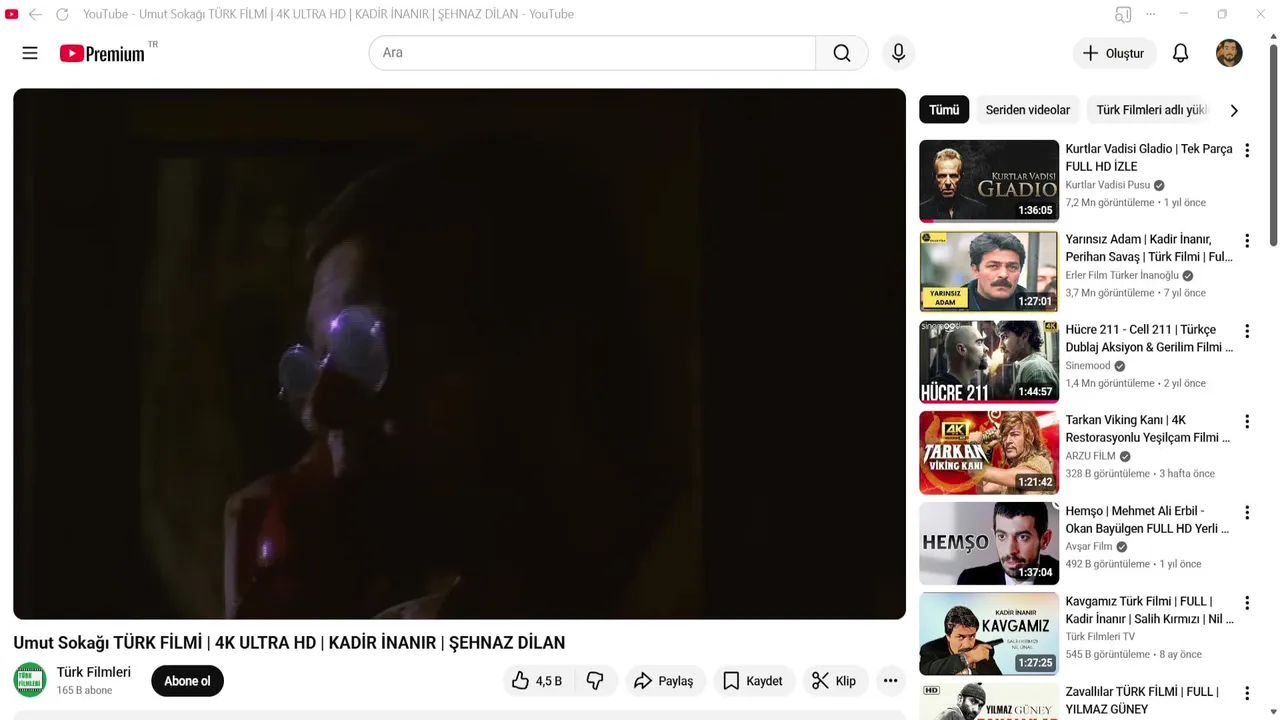Open Hemşo video thumbnail
Viewport: 1280px width, 720px height.
click(x=989, y=543)
